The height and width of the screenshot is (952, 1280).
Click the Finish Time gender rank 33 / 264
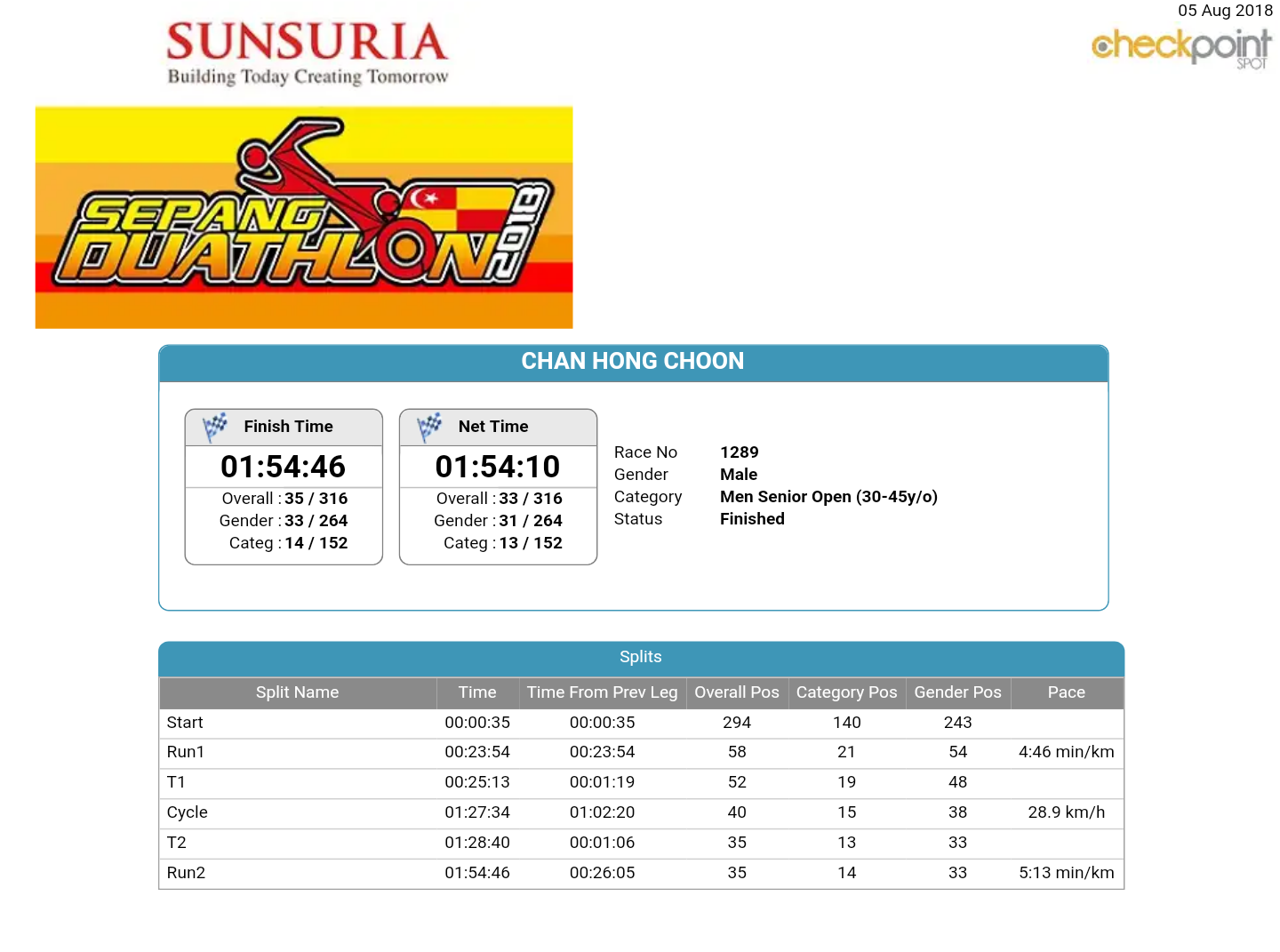[x=316, y=521]
